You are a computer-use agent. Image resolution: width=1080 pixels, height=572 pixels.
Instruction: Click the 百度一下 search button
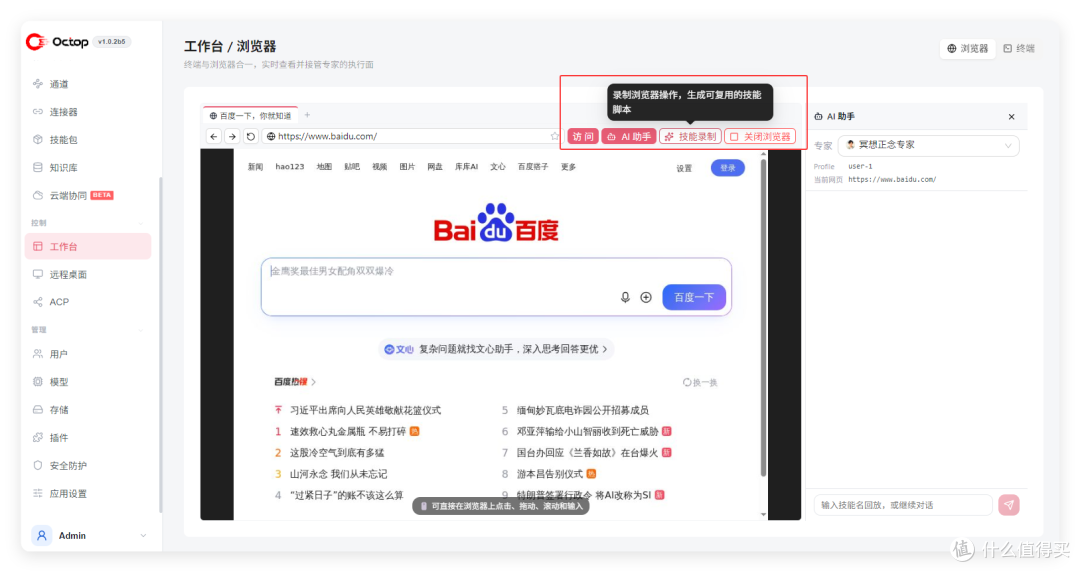click(694, 297)
